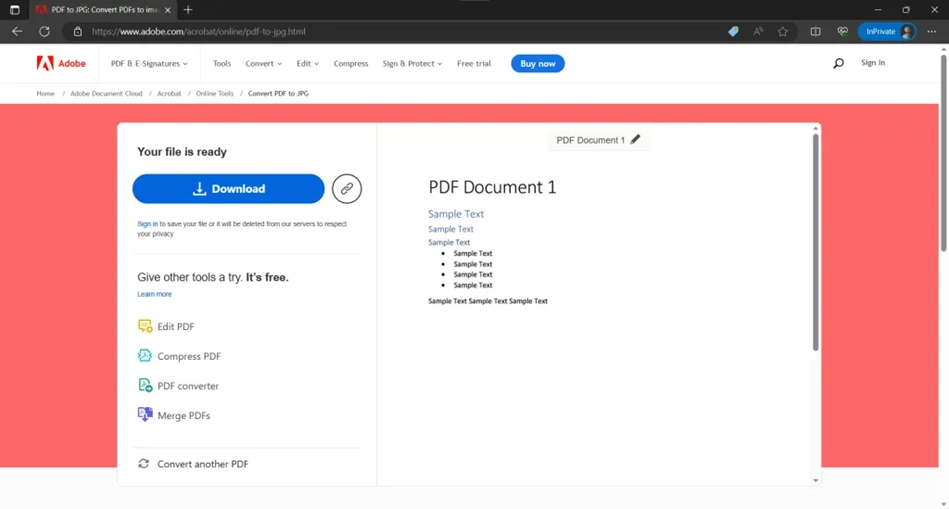Open the Compress PDF tool
This screenshot has height=509, width=949.
[x=179, y=356]
